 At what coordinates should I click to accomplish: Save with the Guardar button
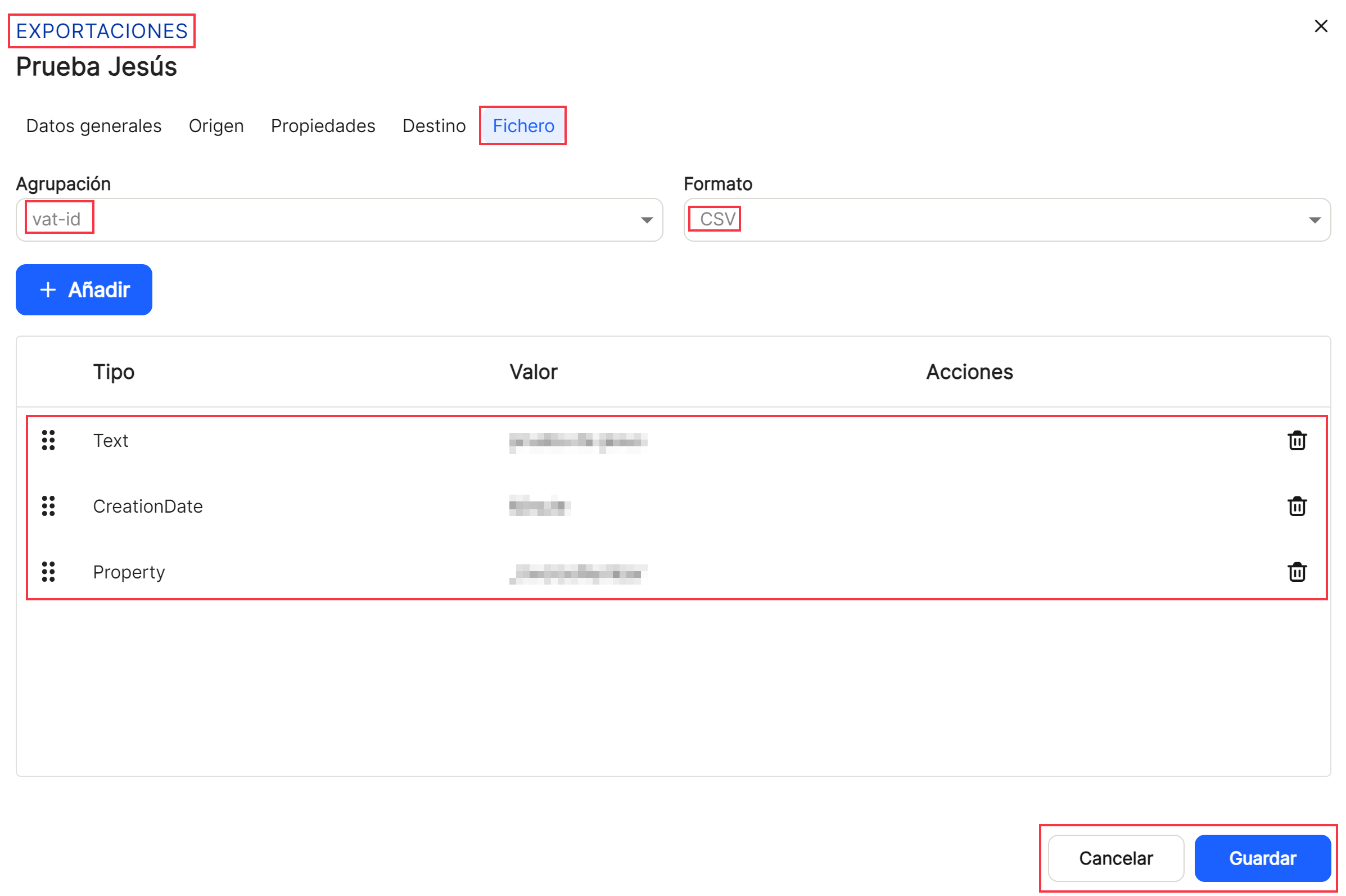tap(1262, 858)
